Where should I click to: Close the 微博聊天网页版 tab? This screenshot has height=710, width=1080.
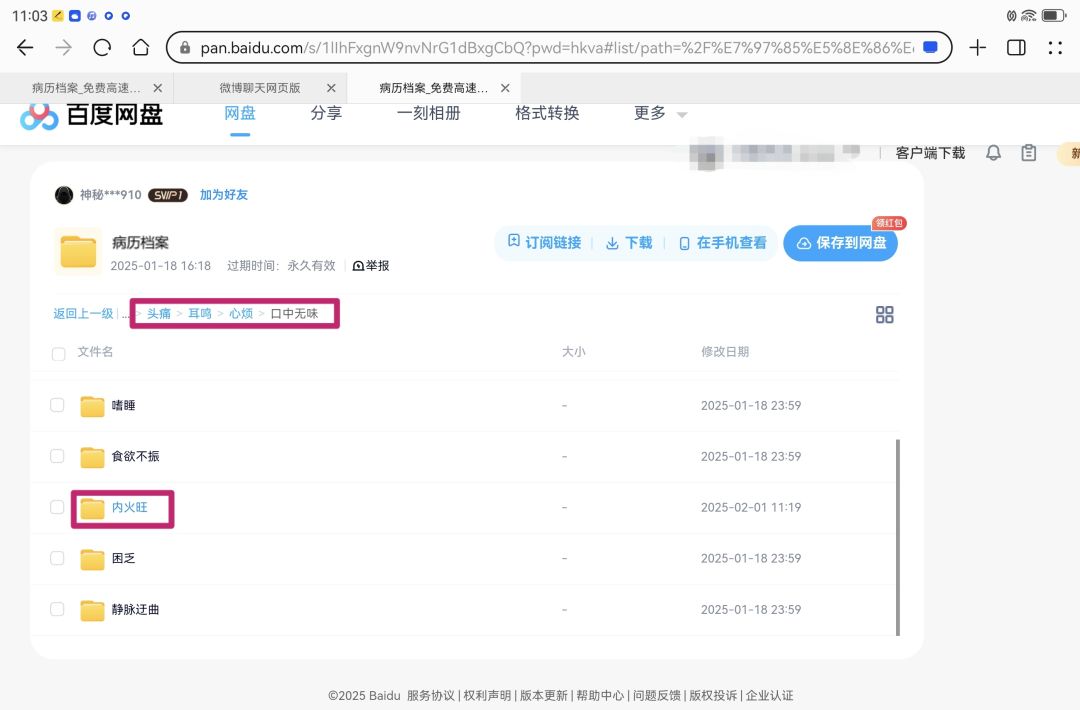click(x=331, y=88)
